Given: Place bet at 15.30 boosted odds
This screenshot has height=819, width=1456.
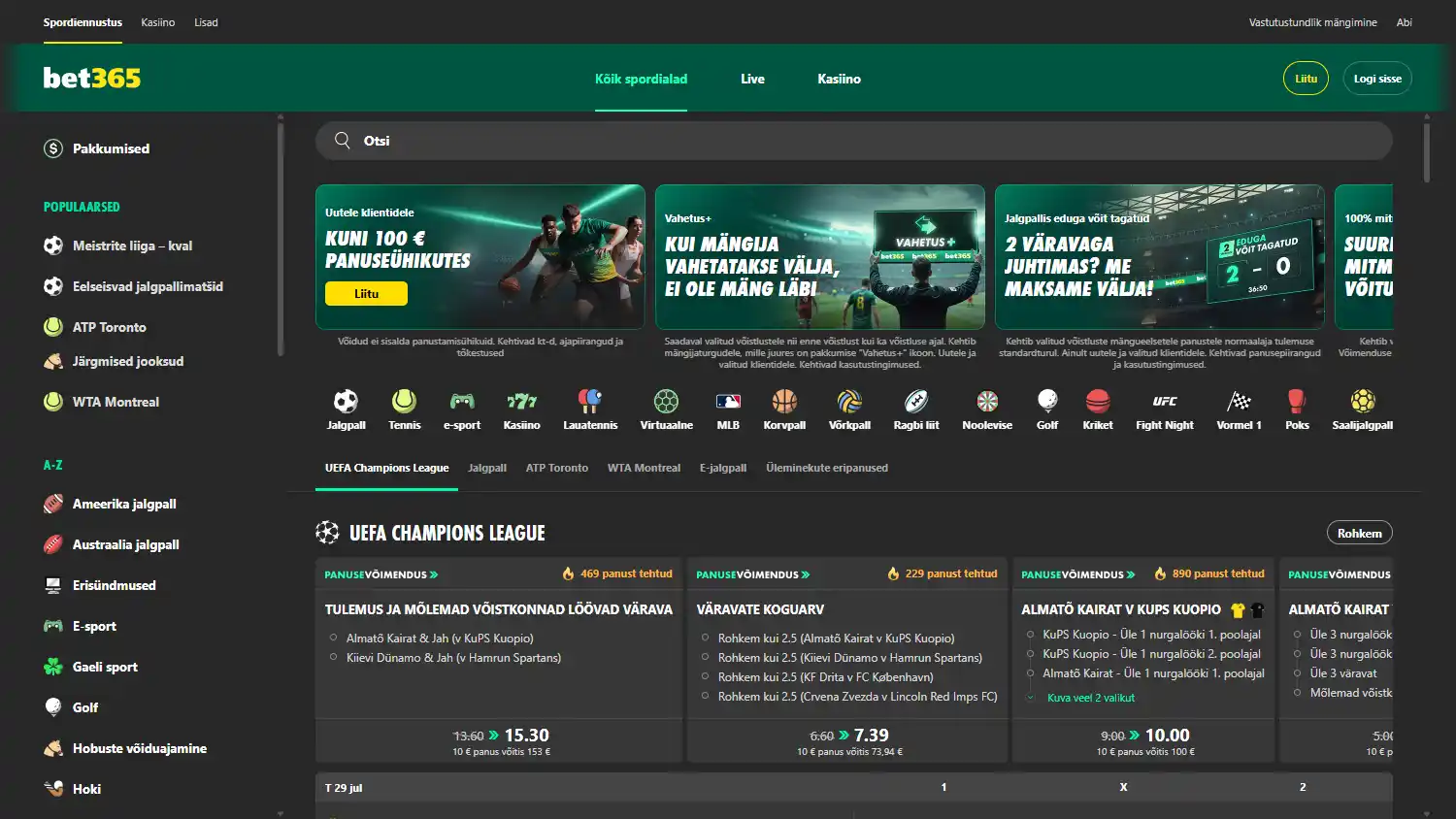Looking at the screenshot, I should (x=501, y=740).
